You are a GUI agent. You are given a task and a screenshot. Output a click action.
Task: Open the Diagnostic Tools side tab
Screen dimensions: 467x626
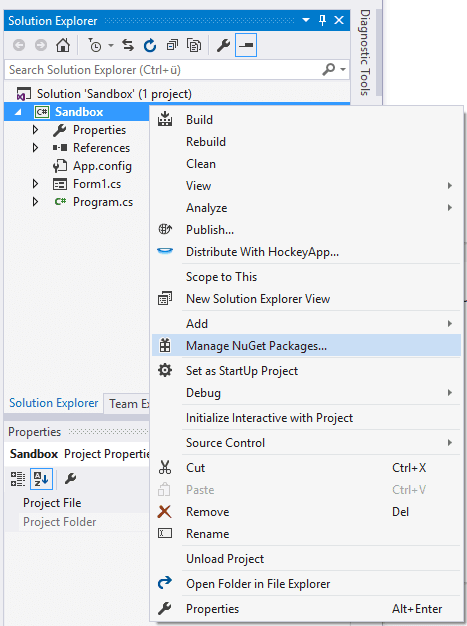click(365, 53)
